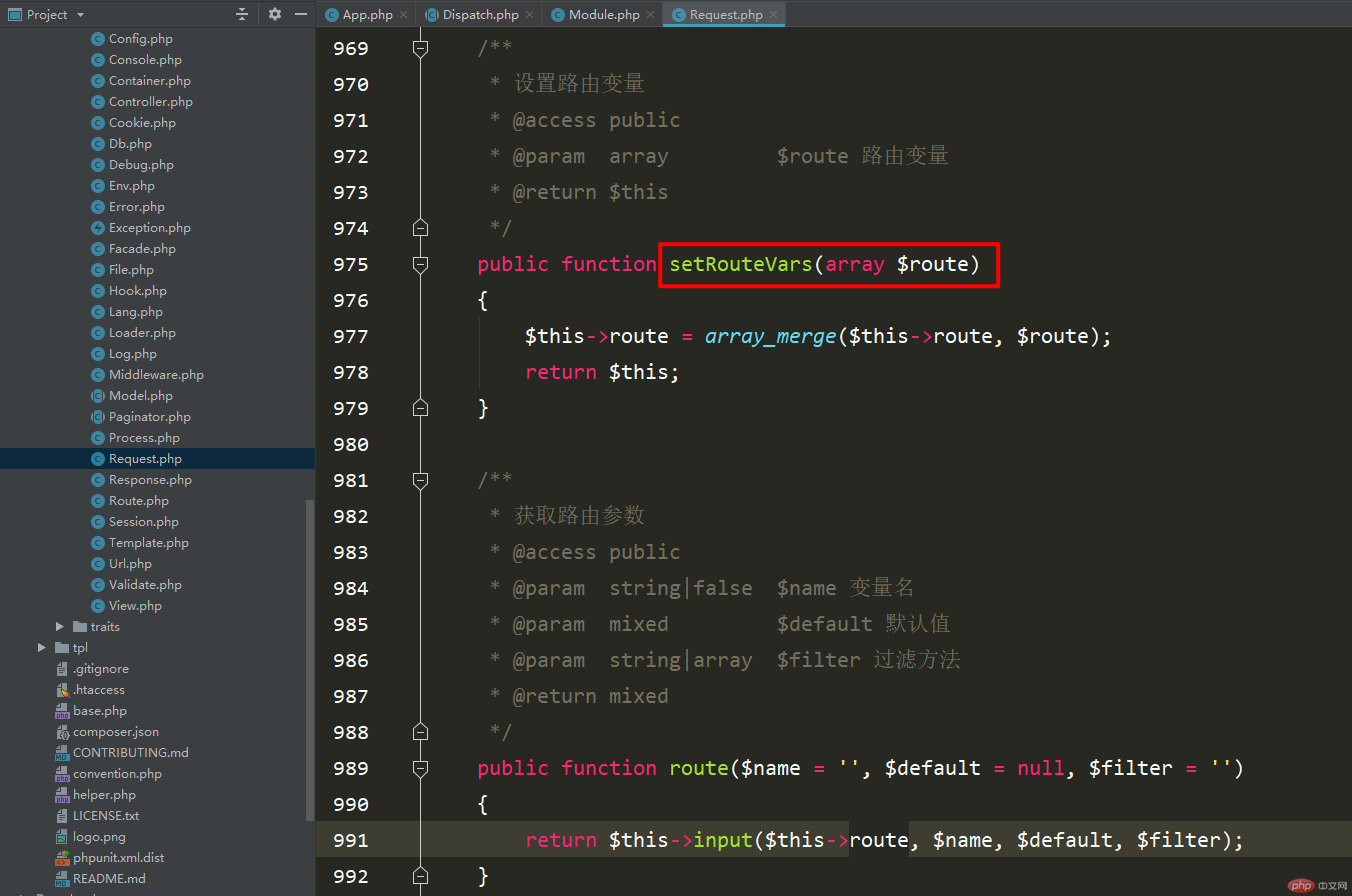The image size is (1352, 896).
Task: Click the Facade.php class icon
Action: (98, 248)
